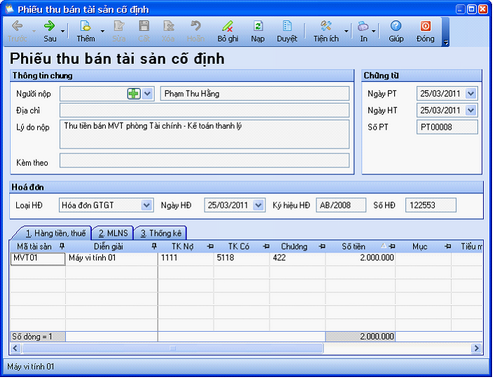This screenshot has height=378, width=493.
Task: Sort by Số tiền column header
Action: tap(353, 247)
